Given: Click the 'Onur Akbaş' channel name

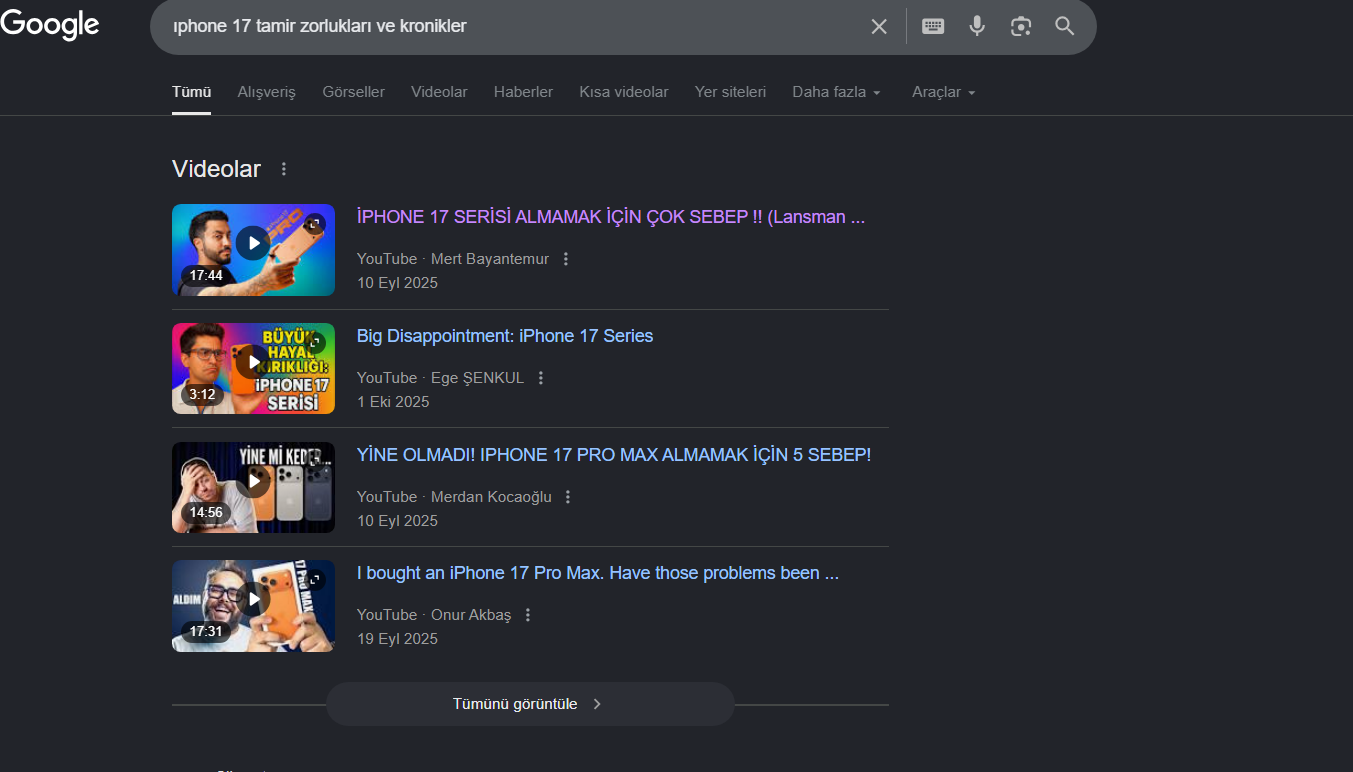Looking at the screenshot, I should (471, 615).
